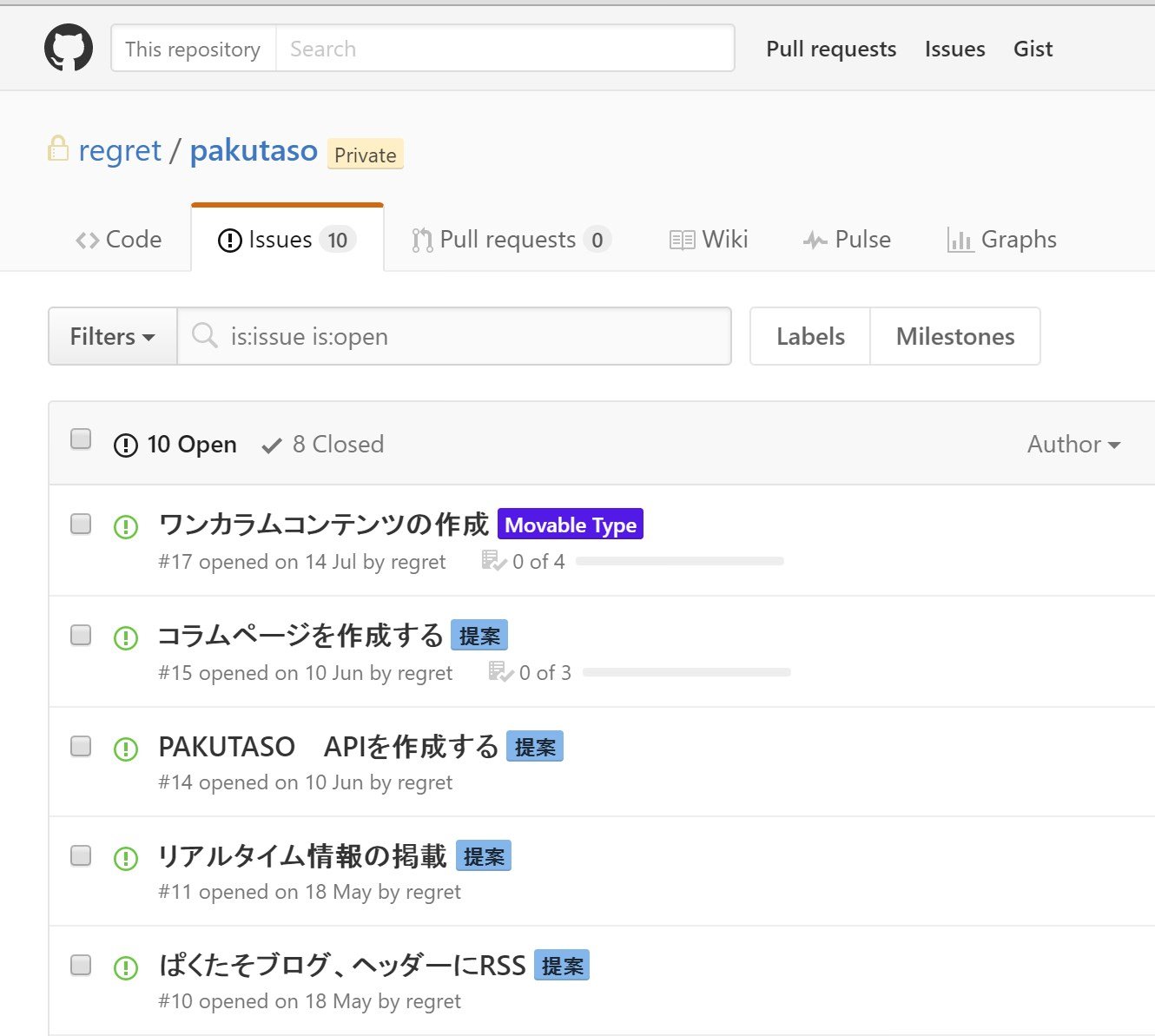Click the purple Movable Type label
The image size is (1155, 1036).
point(571,525)
